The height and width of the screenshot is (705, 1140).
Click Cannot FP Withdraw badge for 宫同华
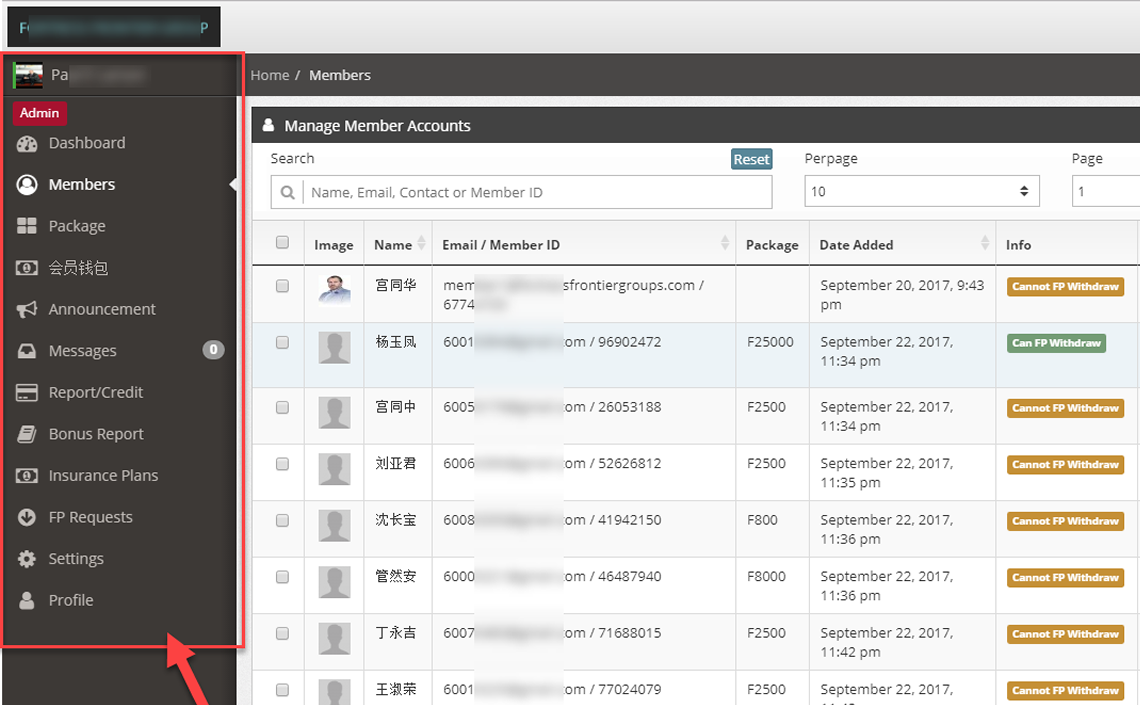click(x=1065, y=286)
